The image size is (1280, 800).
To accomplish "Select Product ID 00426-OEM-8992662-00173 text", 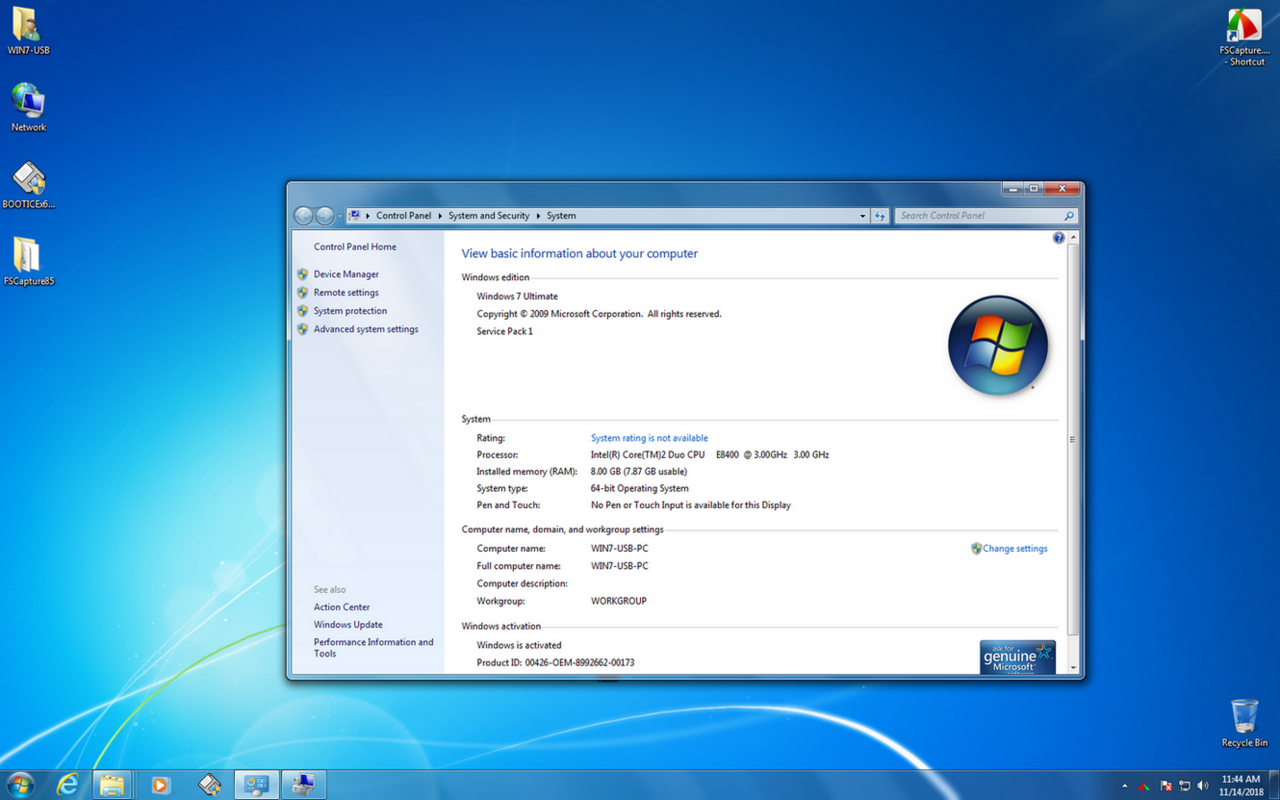I will pos(555,663).
